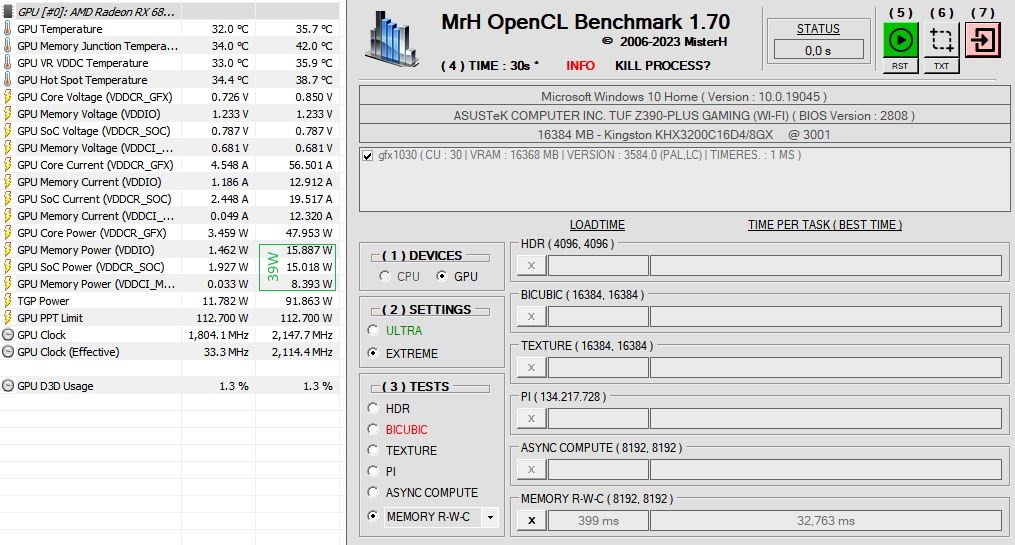Select the GPU Clock value 2,147.7 MHz
This screenshot has width=1015, height=545.
click(302, 335)
